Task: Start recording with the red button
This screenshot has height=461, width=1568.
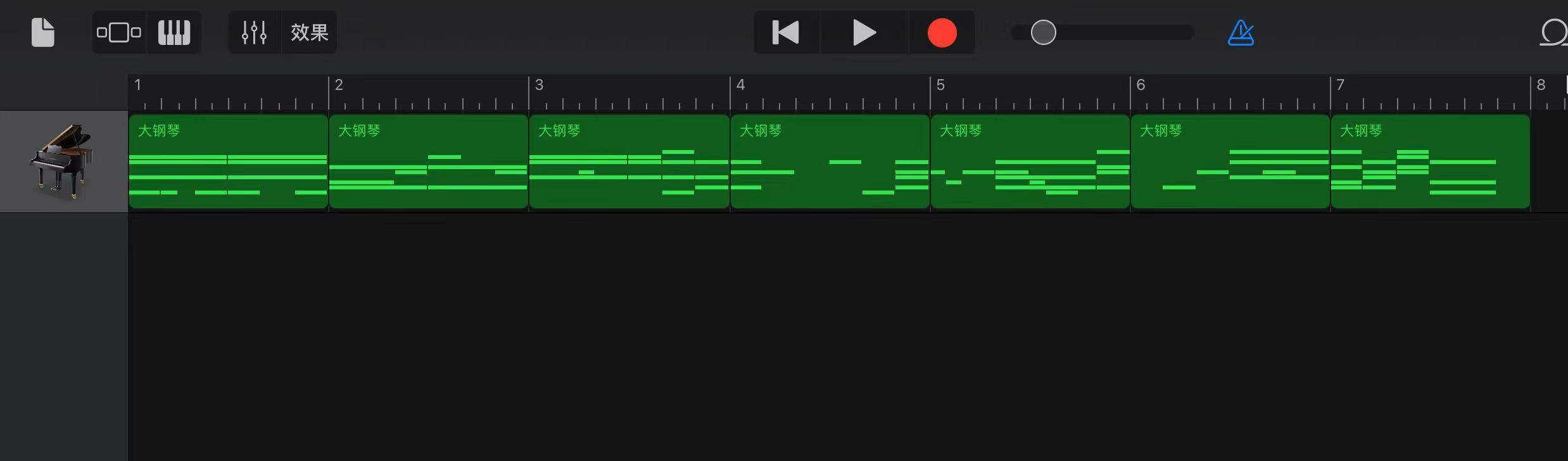Action: [x=942, y=33]
